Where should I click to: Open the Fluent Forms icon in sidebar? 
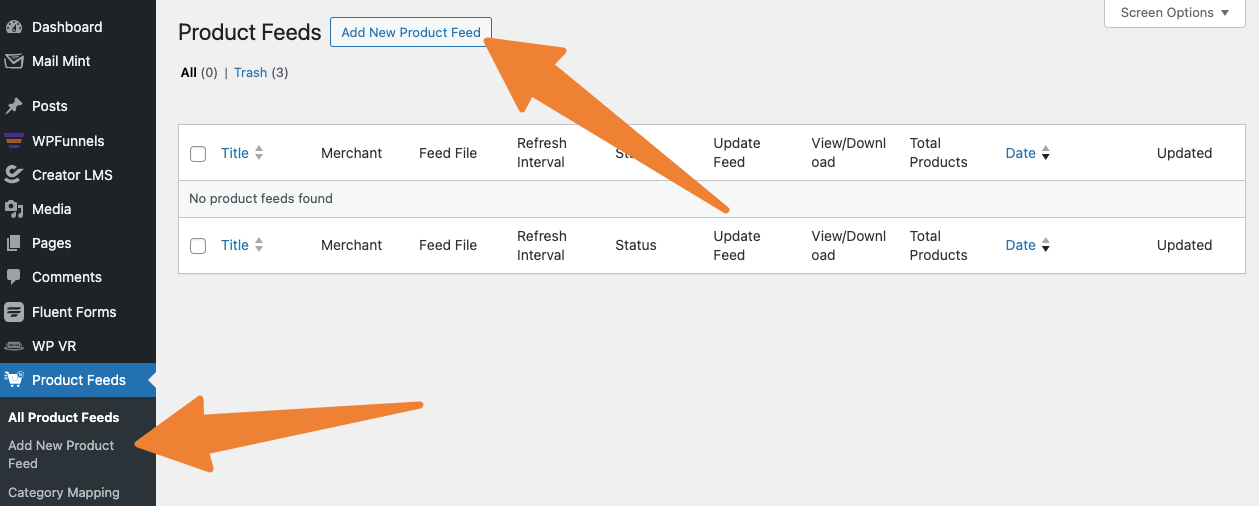click(x=14, y=312)
